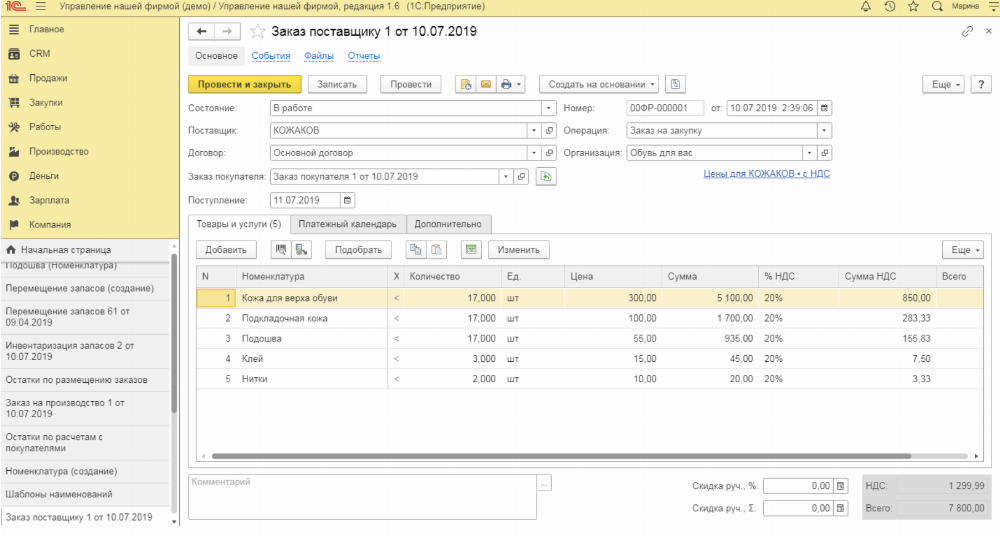Click Подобрать button
Viewport: 1000px width, 536px height.
click(x=358, y=250)
